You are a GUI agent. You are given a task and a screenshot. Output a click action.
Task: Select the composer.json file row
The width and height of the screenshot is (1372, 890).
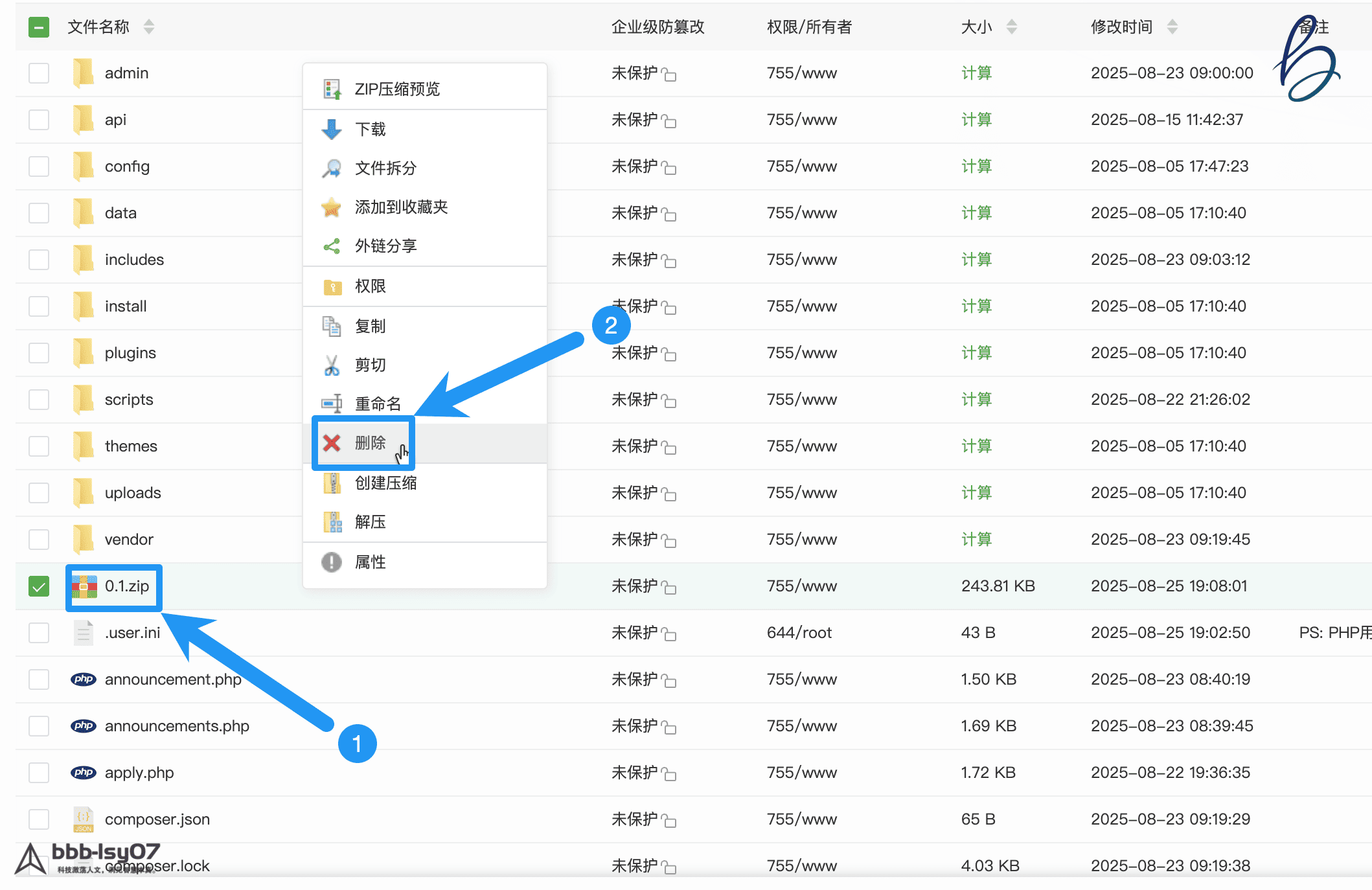coord(157,819)
